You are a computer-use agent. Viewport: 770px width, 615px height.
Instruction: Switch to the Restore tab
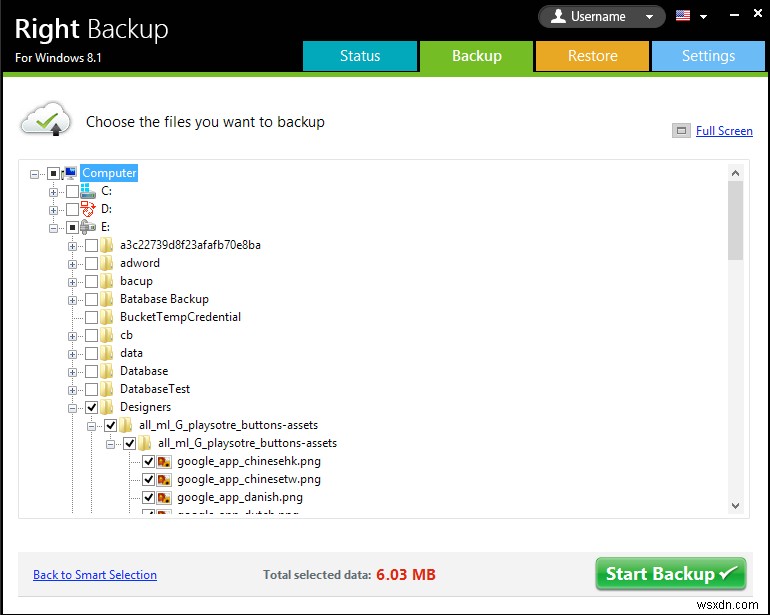coord(593,56)
